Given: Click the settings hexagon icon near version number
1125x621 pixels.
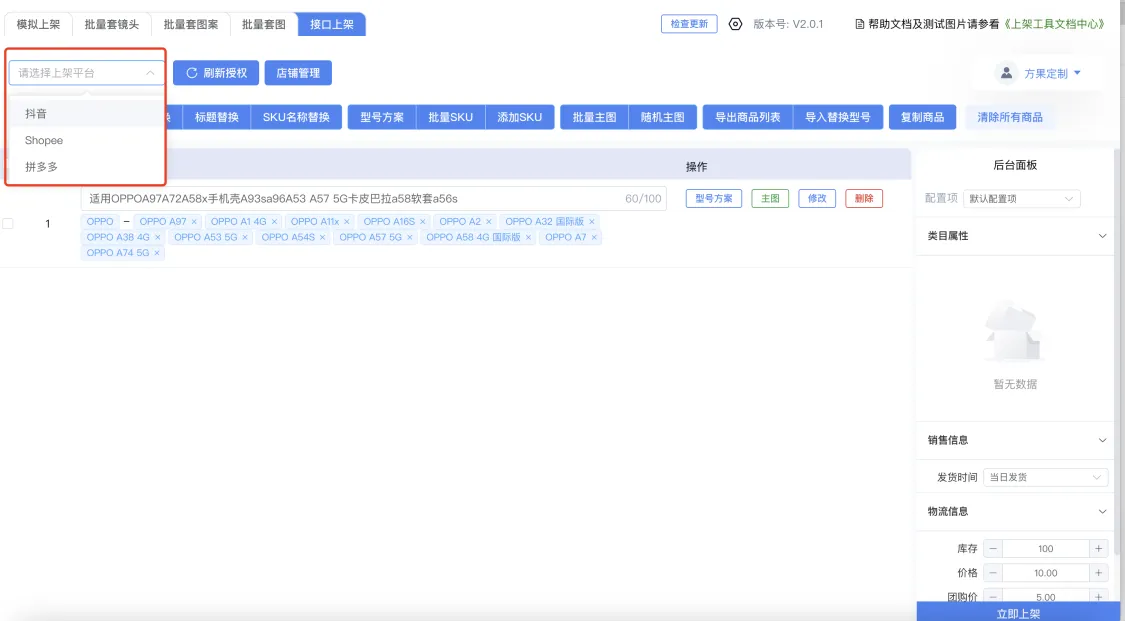Looking at the screenshot, I should [x=735, y=24].
